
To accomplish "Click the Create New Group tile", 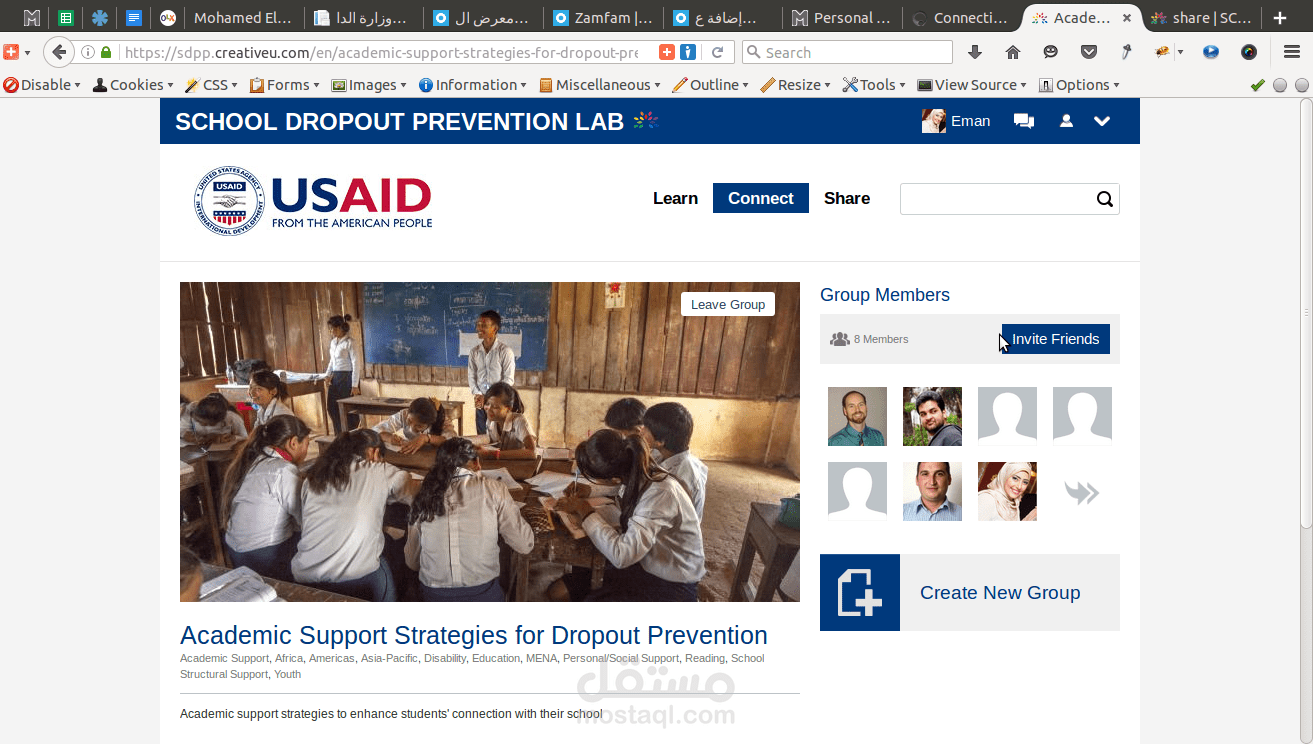I will (970, 593).
